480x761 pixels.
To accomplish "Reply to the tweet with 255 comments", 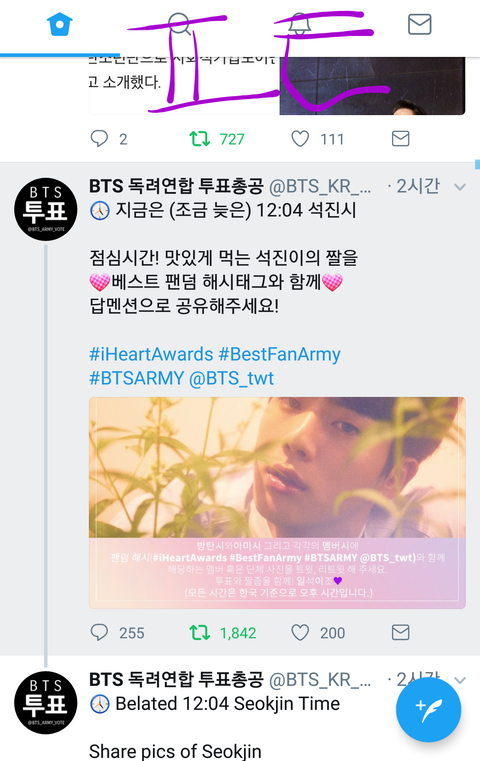I will [99, 632].
